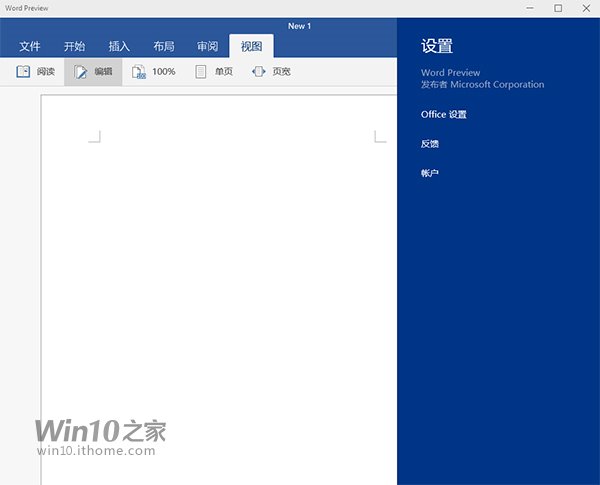Image resolution: width=600 pixels, height=485 pixels.
Task: Click the 编辑 label in ribbon
Action: [x=103, y=72]
